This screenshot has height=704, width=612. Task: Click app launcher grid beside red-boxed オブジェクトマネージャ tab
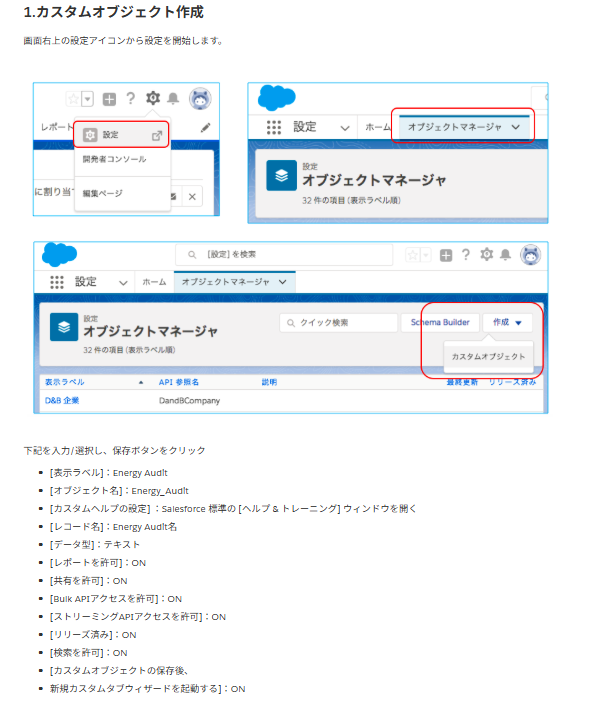[274, 128]
